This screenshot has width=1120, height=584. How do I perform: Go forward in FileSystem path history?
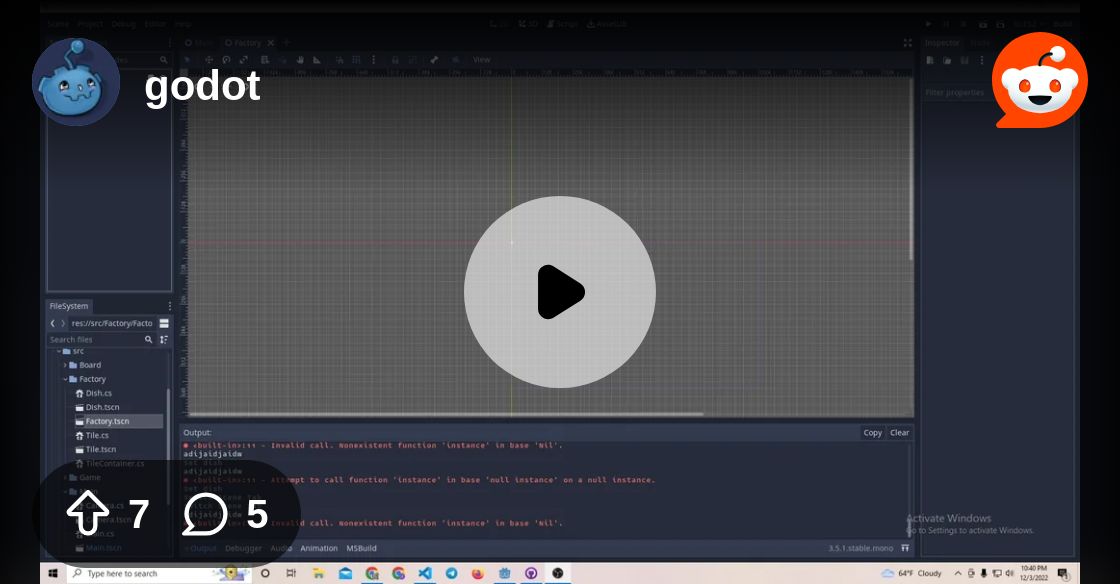pyautogui.click(x=63, y=323)
